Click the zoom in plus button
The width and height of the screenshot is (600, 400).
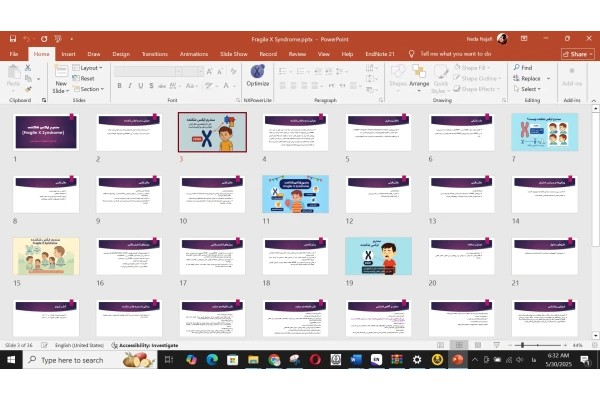(565, 345)
